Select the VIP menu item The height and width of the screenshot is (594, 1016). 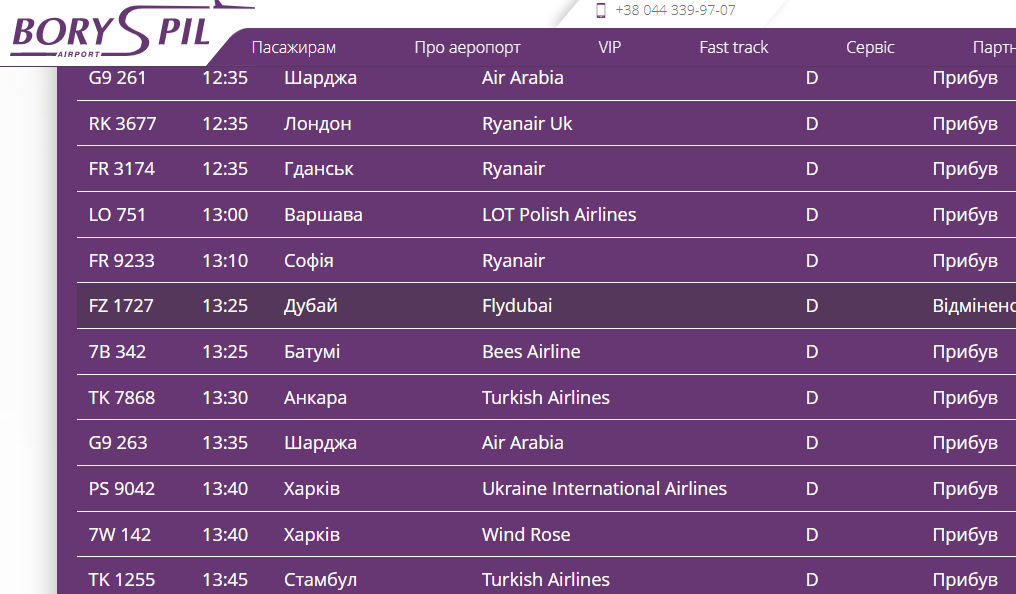[x=610, y=47]
